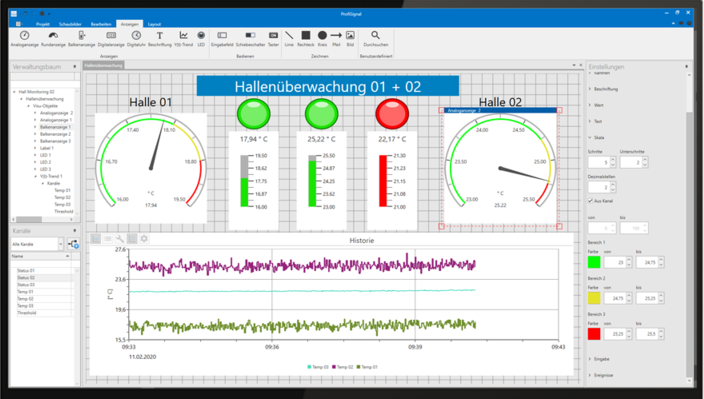Click the red LED indicator
This screenshot has height=399, width=704.
(x=392, y=114)
